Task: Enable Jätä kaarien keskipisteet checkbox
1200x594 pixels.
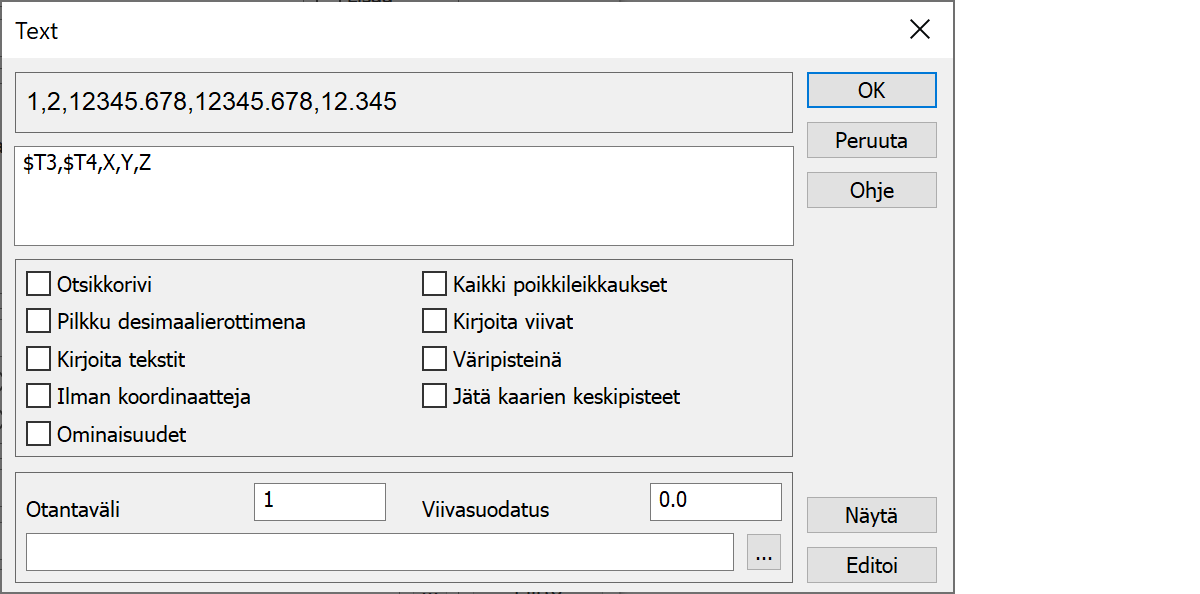Action: pyautogui.click(x=434, y=397)
